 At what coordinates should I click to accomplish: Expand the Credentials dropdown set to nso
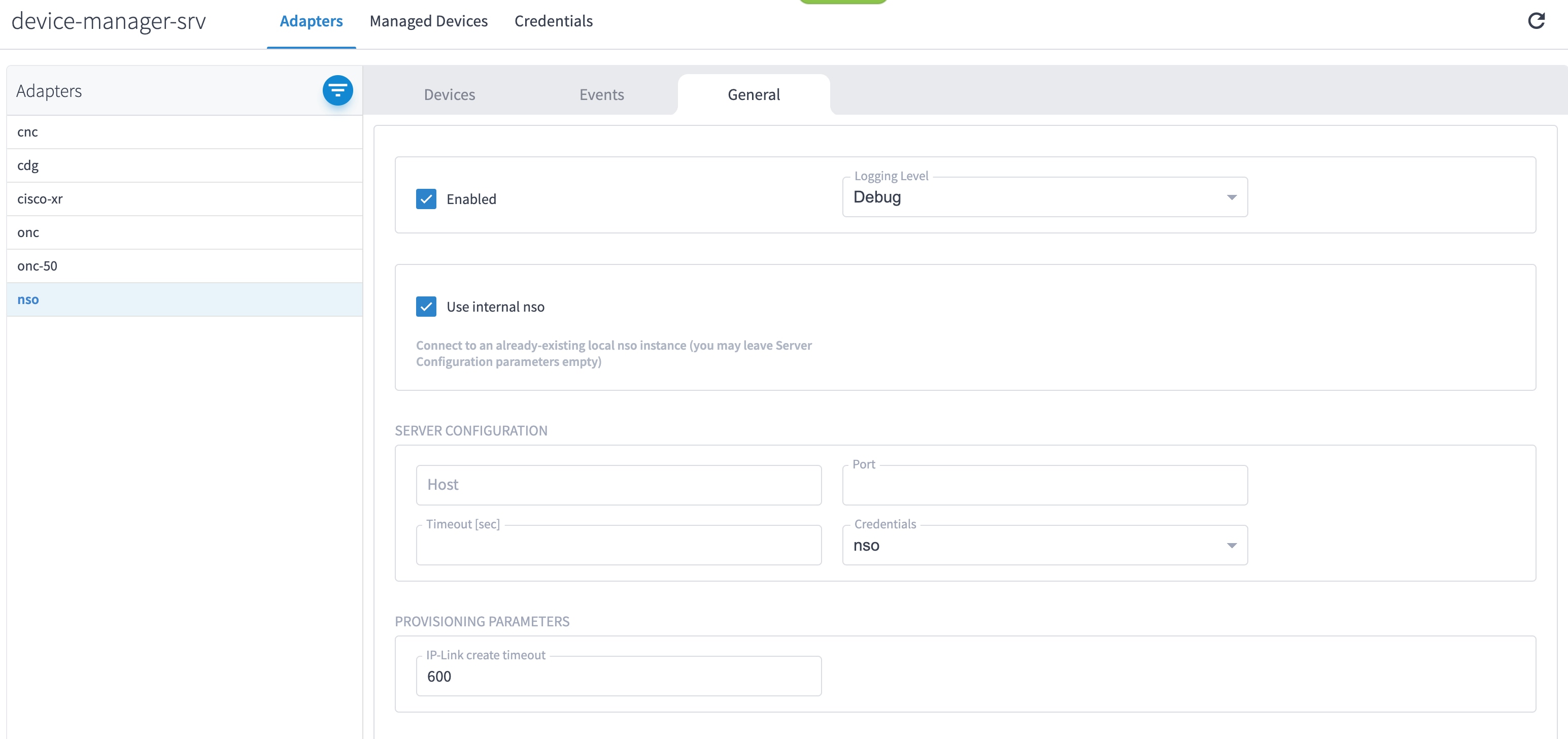click(1044, 546)
